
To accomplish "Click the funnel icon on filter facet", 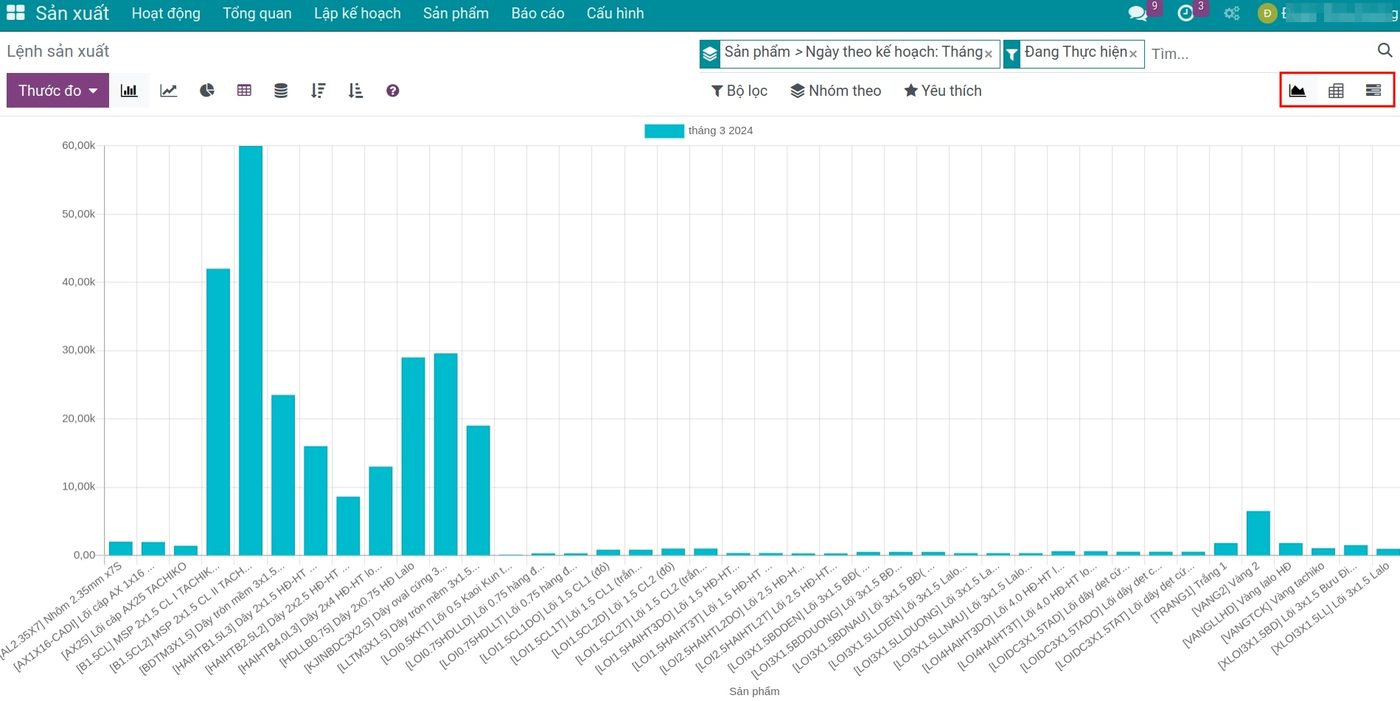I will (1012, 54).
